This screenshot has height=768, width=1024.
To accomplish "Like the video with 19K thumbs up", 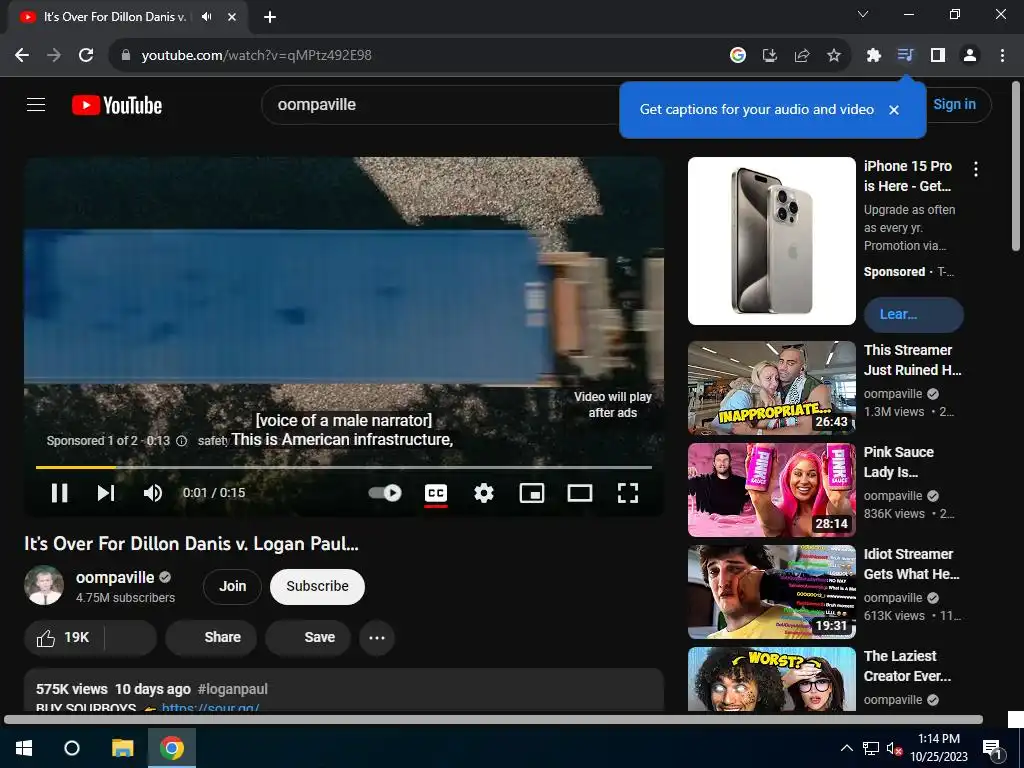I will click(64, 637).
